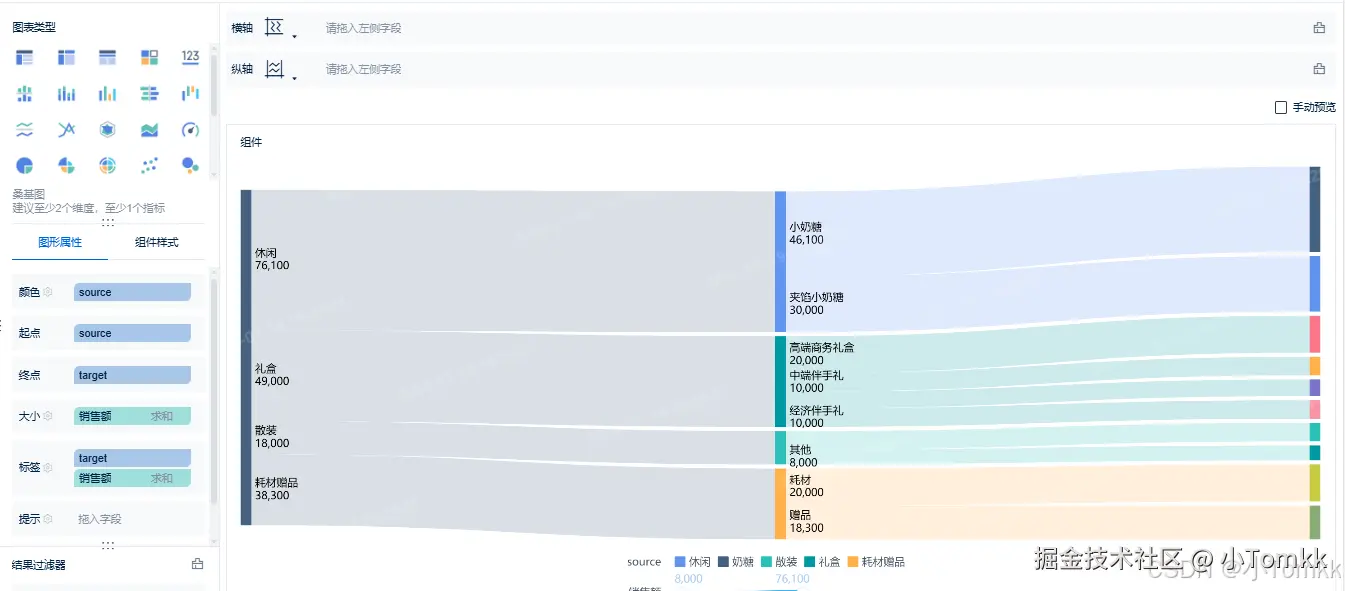Screen dimensions: 1345x591
Task: Click the 耗材赠品 orange legend color swatch
Action: (852, 562)
